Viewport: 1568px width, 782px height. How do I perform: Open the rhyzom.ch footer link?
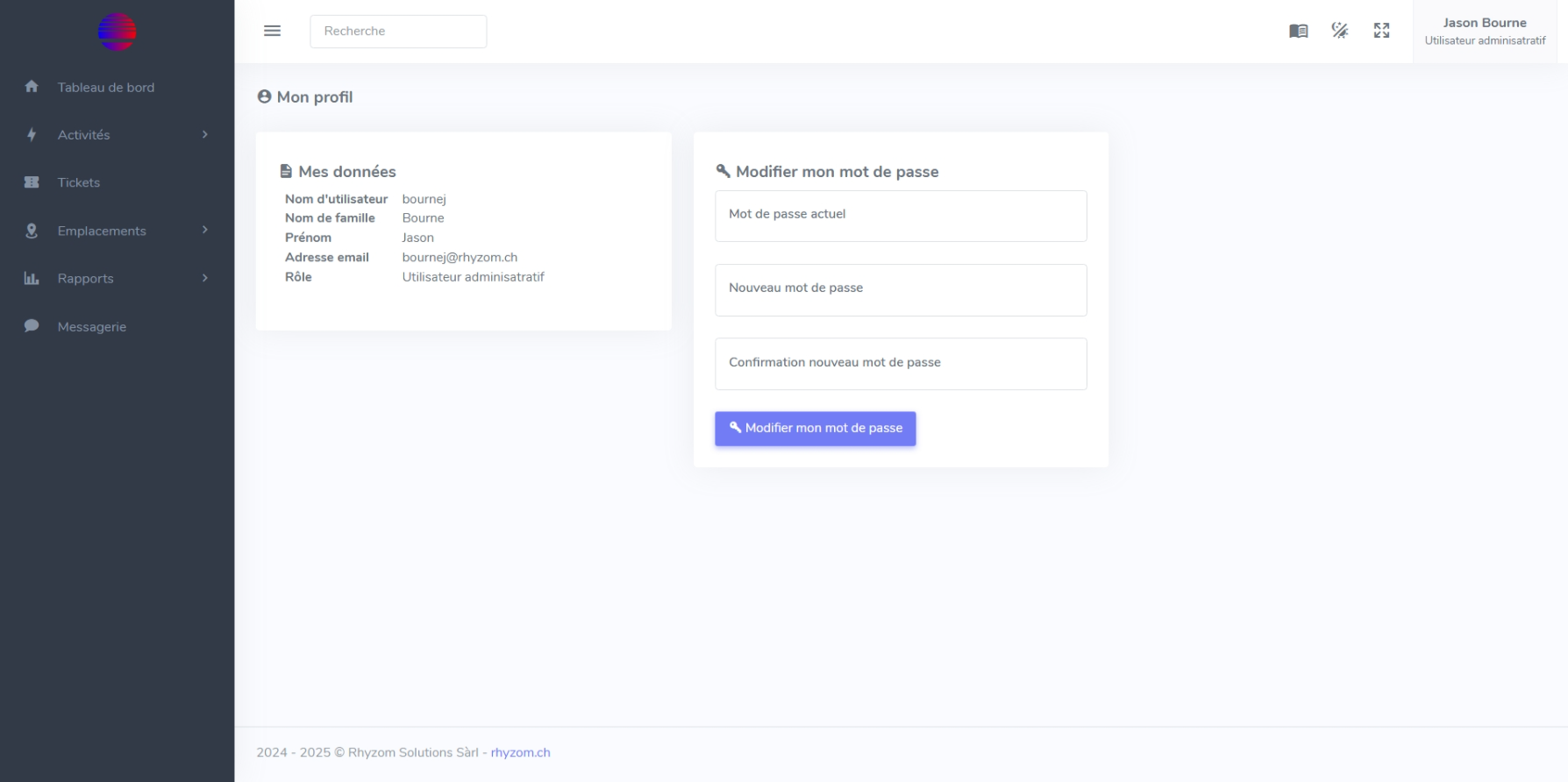click(x=520, y=752)
